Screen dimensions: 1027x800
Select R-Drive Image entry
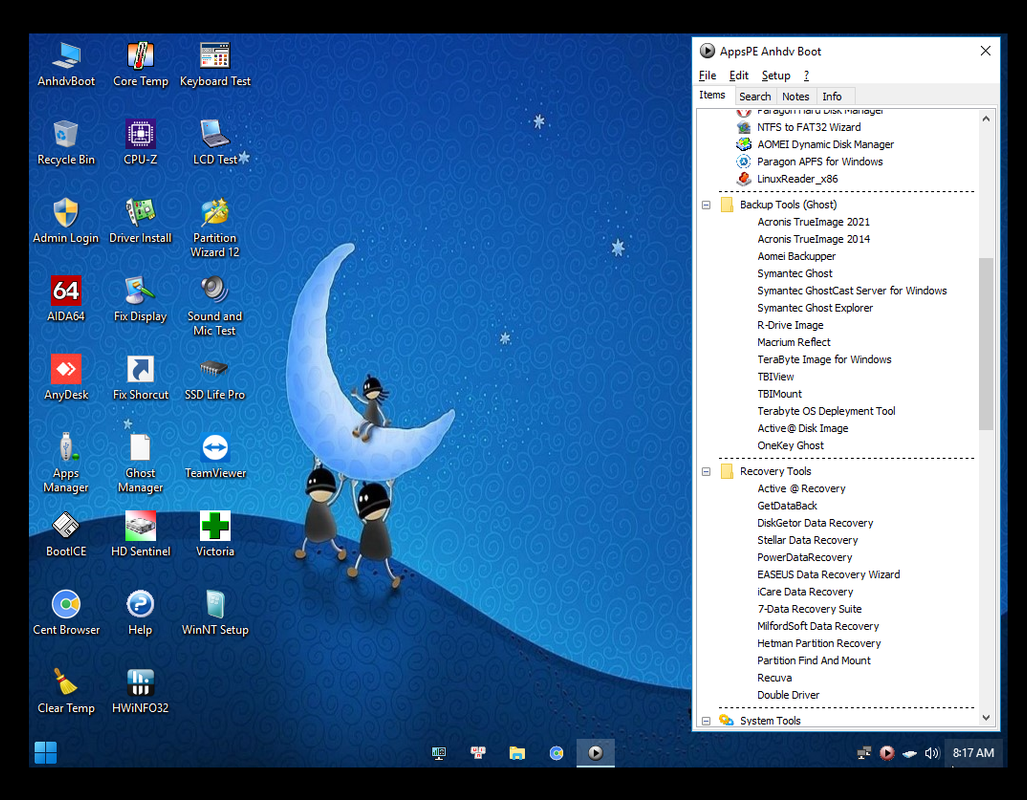point(790,326)
